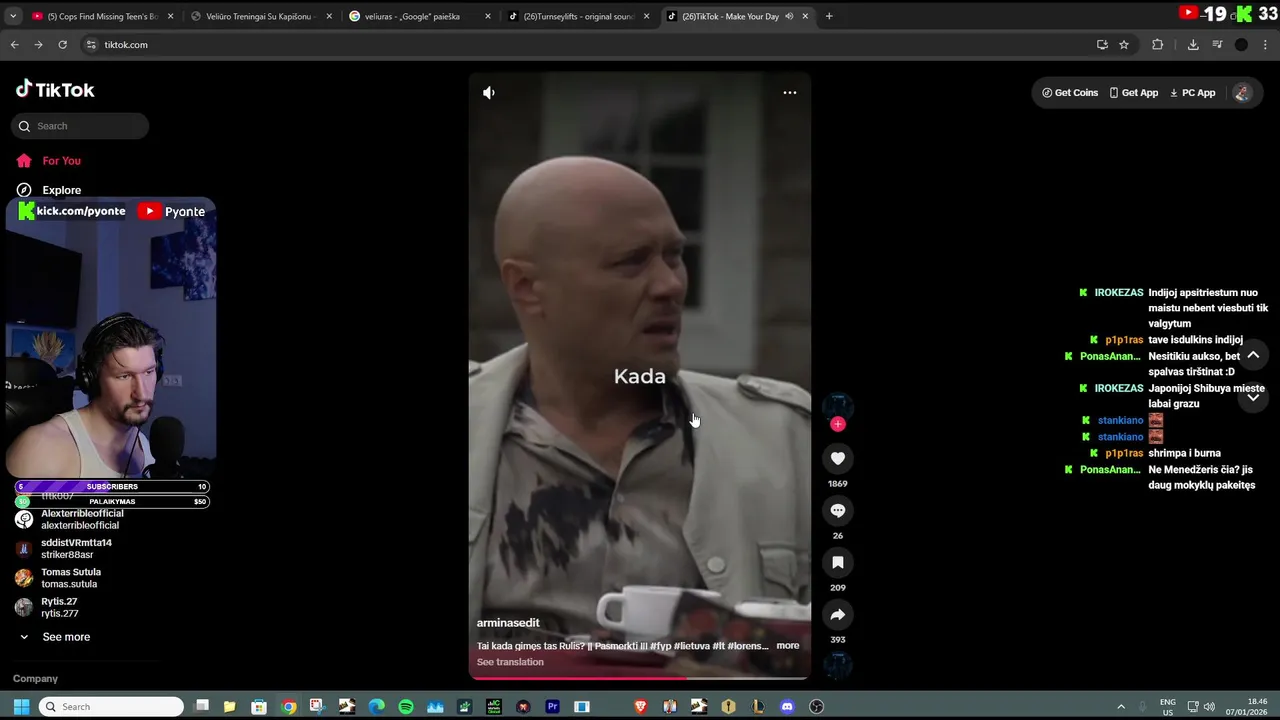Open the taskbar volume control

(1209, 707)
